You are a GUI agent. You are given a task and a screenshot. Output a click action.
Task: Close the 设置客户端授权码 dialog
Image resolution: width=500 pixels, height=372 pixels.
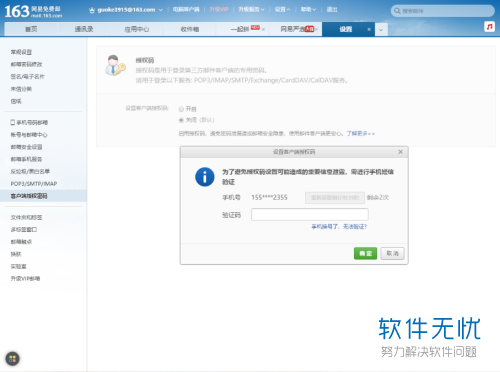tap(400, 152)
